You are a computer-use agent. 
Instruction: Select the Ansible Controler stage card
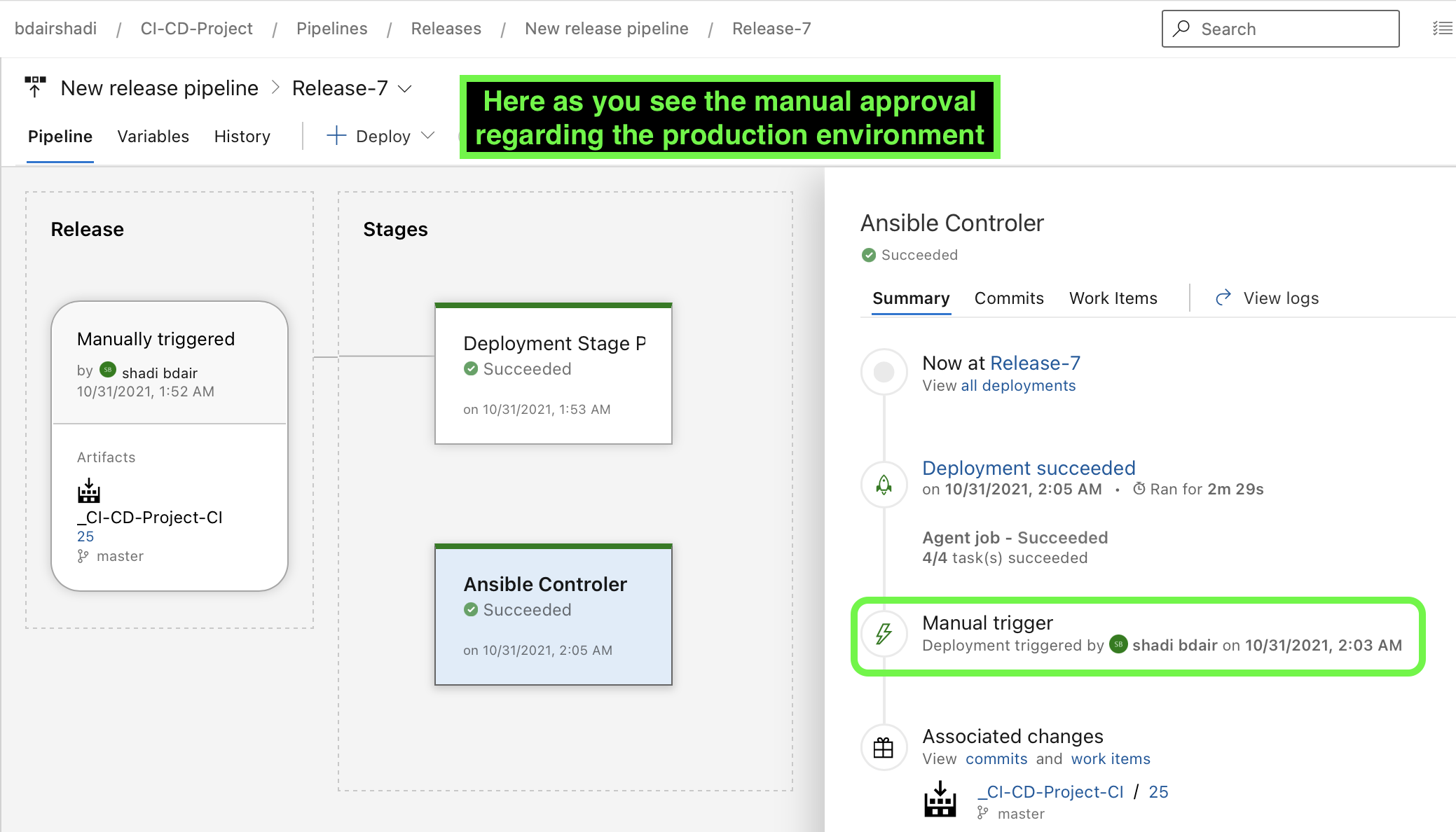tap(553, 615)
